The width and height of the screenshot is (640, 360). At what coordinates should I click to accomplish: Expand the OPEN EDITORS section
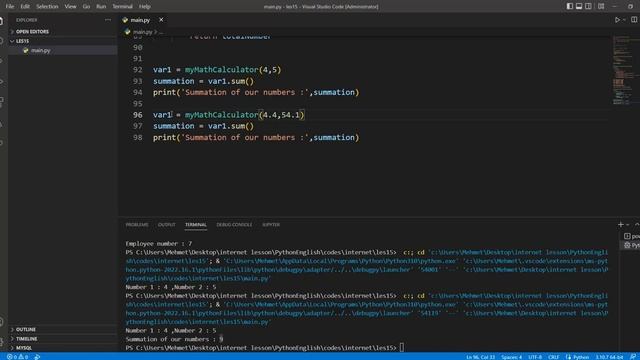tap(62, 31)
